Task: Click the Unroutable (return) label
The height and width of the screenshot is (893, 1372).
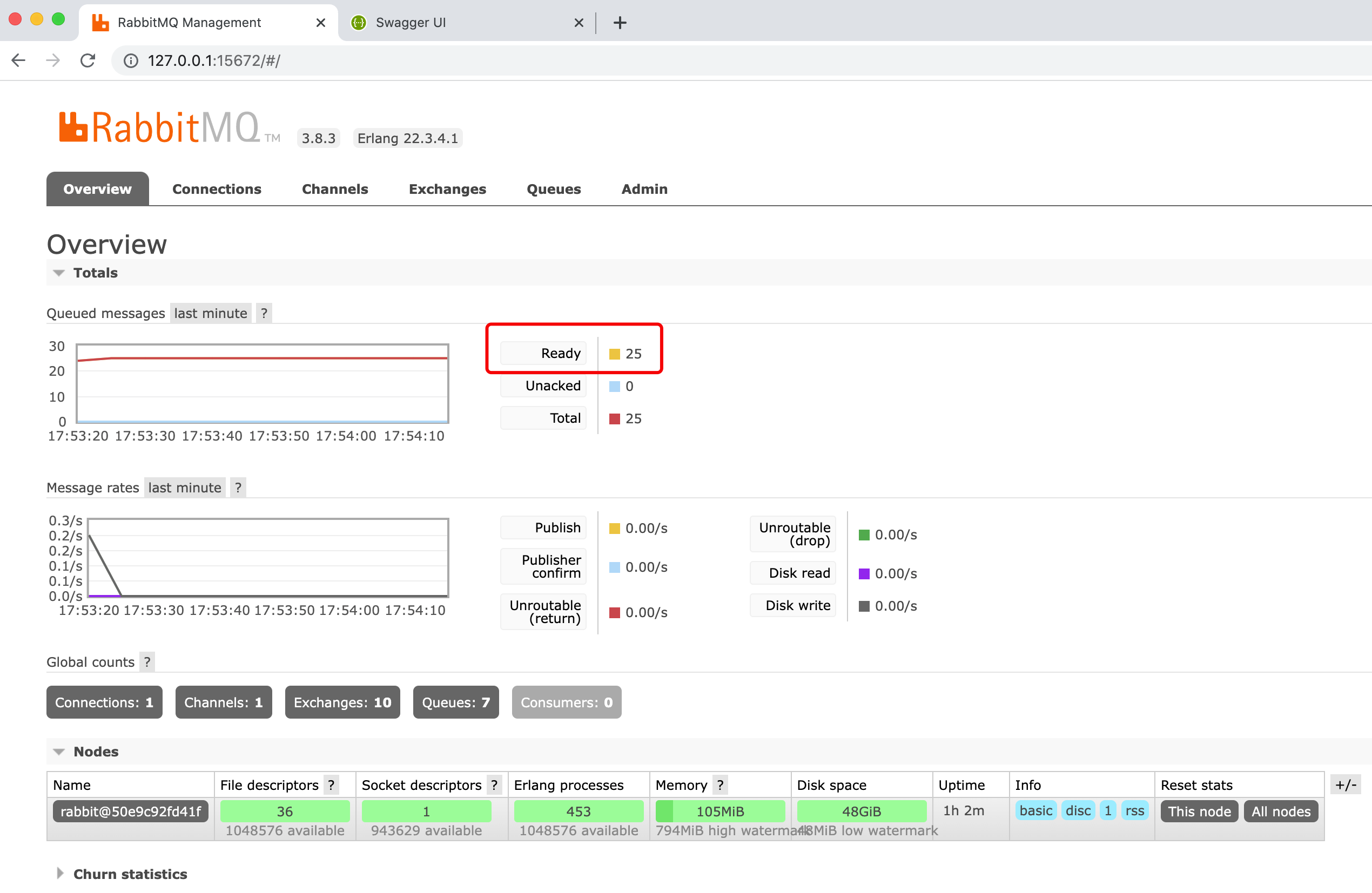Action: coord(543,612)
